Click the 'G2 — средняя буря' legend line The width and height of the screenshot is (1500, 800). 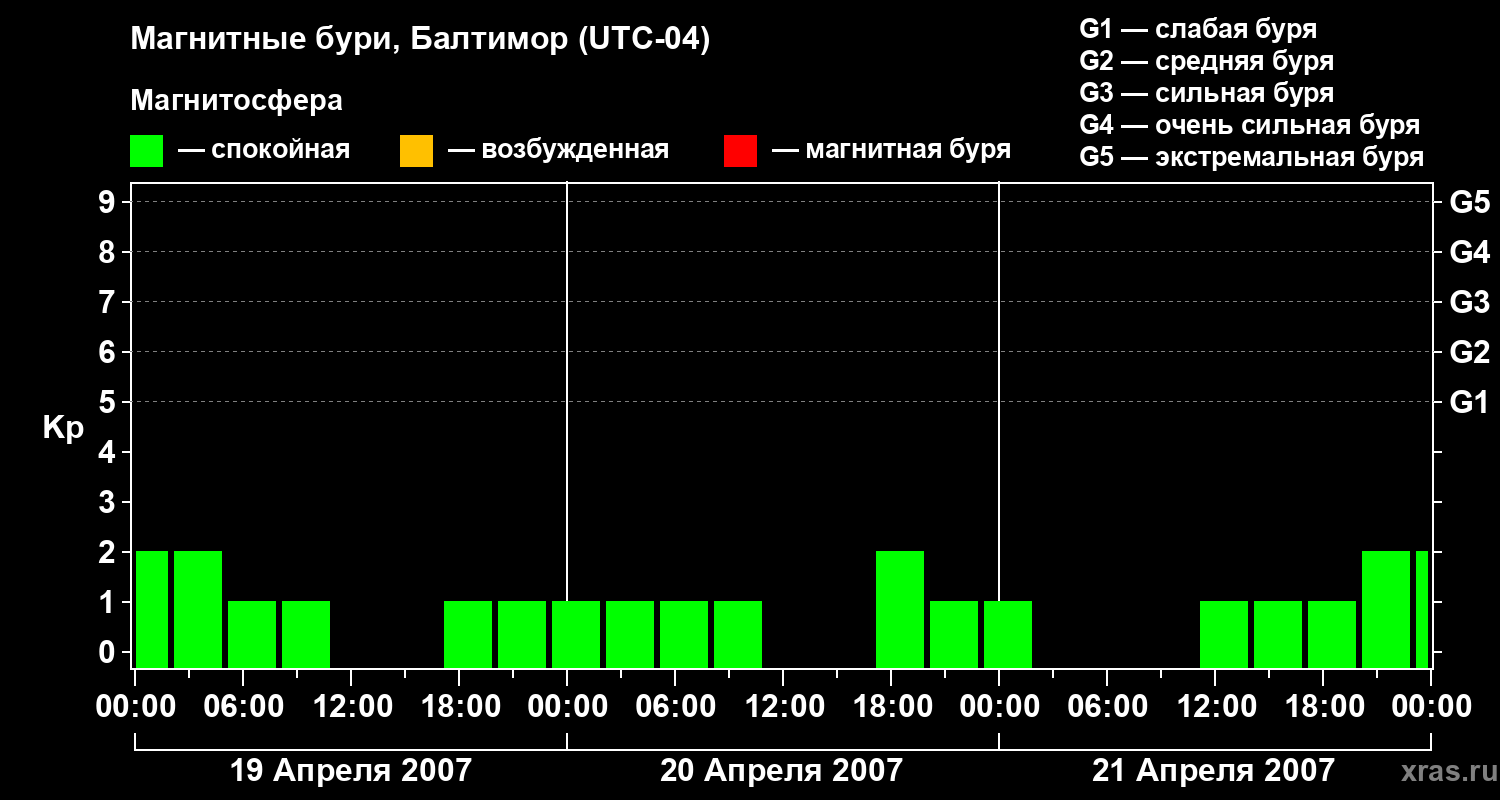point(1206,61)
